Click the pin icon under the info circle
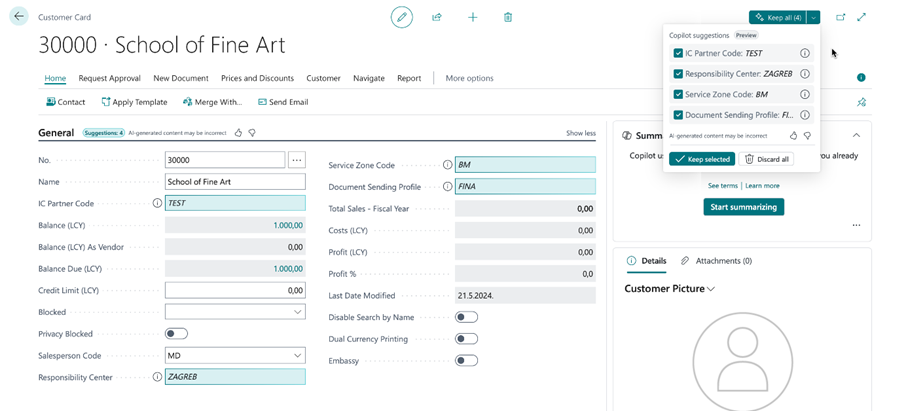 (862, 102)
